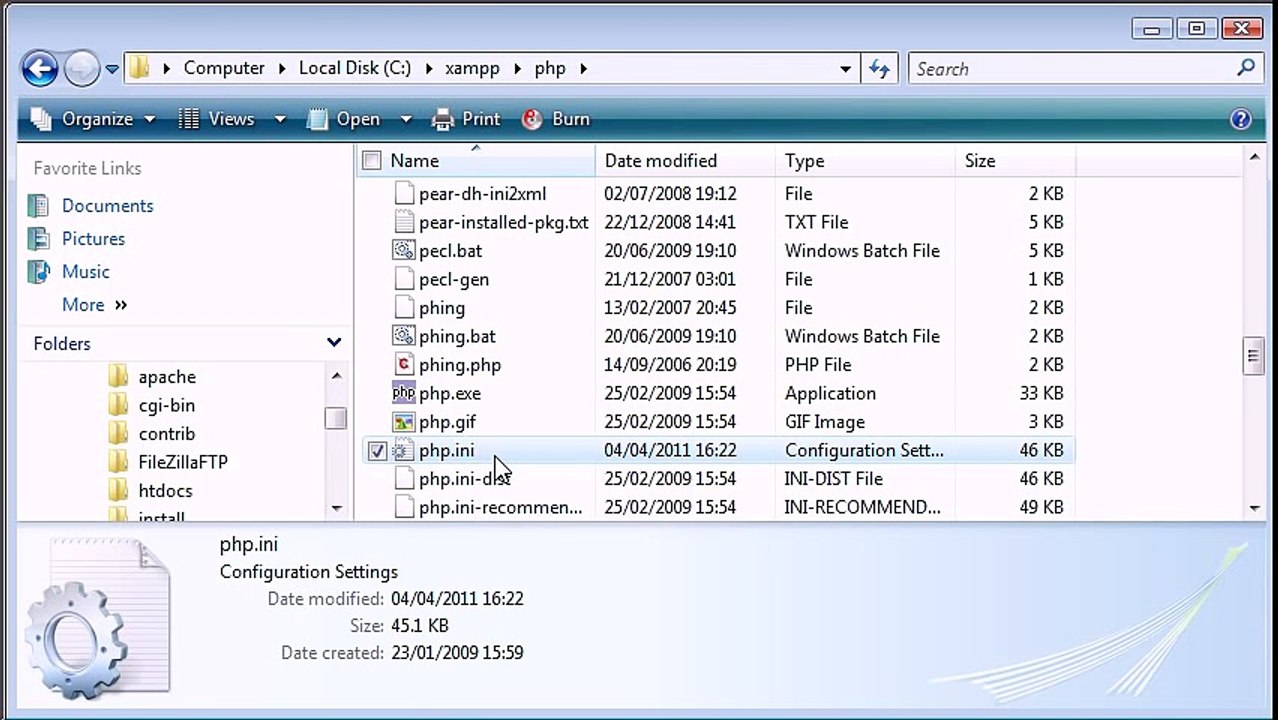Screen dimensions: 1278x720
Task: Click the Open toolbar button
Action: pyautogui.click(x=344, y=119)
